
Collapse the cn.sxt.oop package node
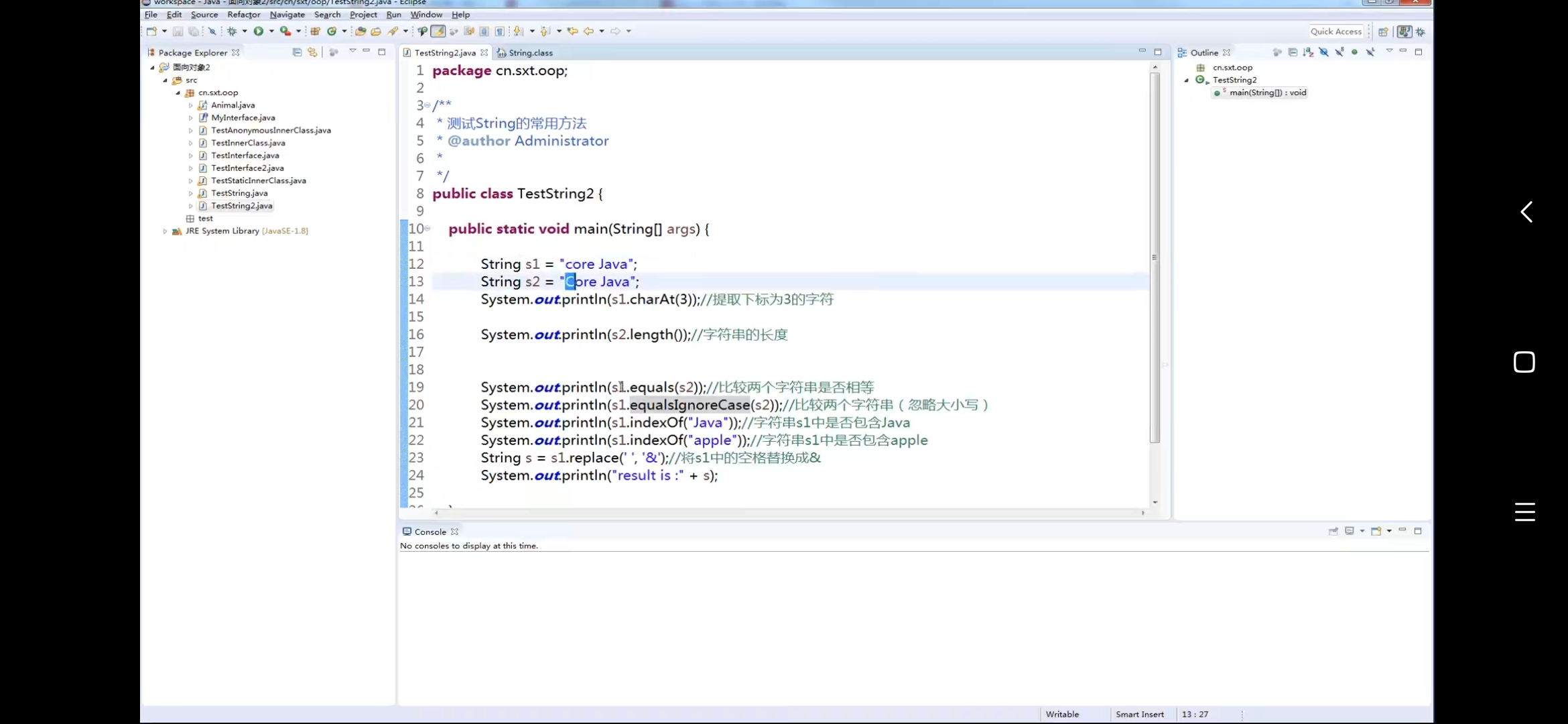click(178, 93)
